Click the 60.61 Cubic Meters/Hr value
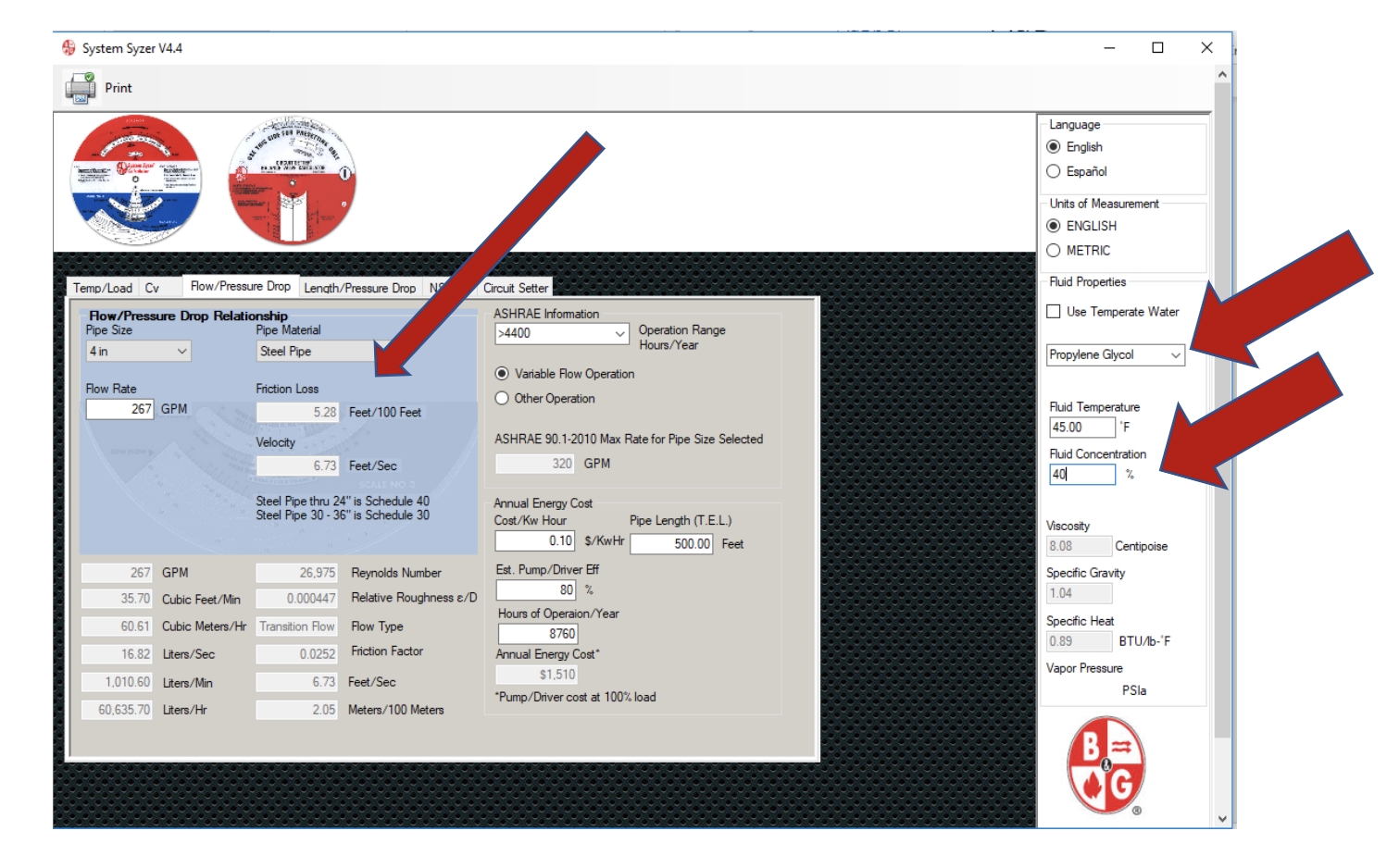1387x868 pixels. pos(117,626)
